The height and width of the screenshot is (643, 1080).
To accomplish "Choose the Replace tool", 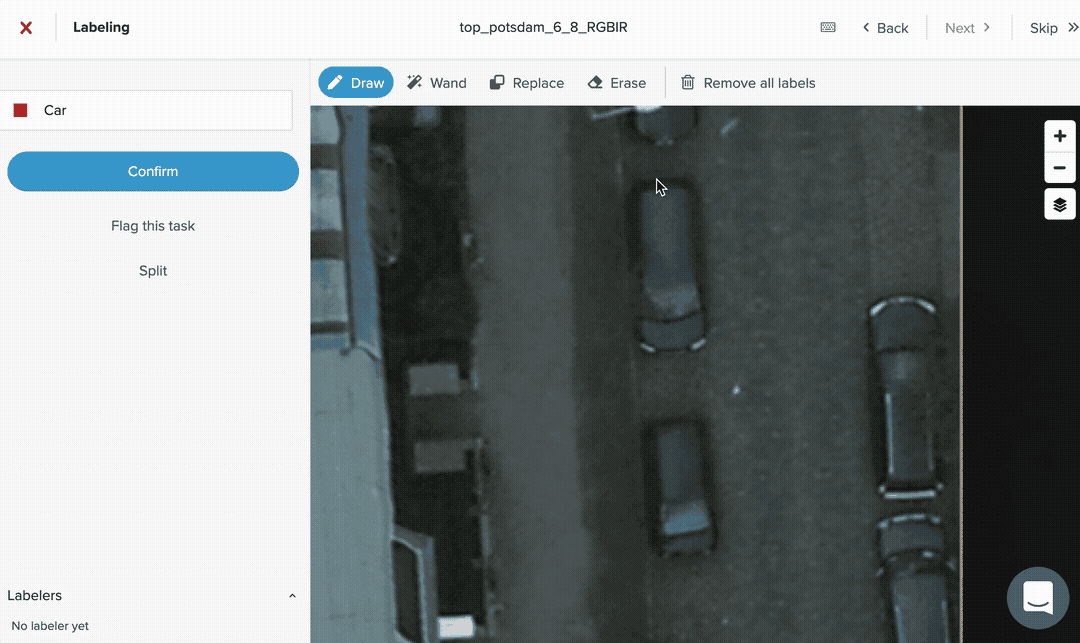I will point(527,83).
